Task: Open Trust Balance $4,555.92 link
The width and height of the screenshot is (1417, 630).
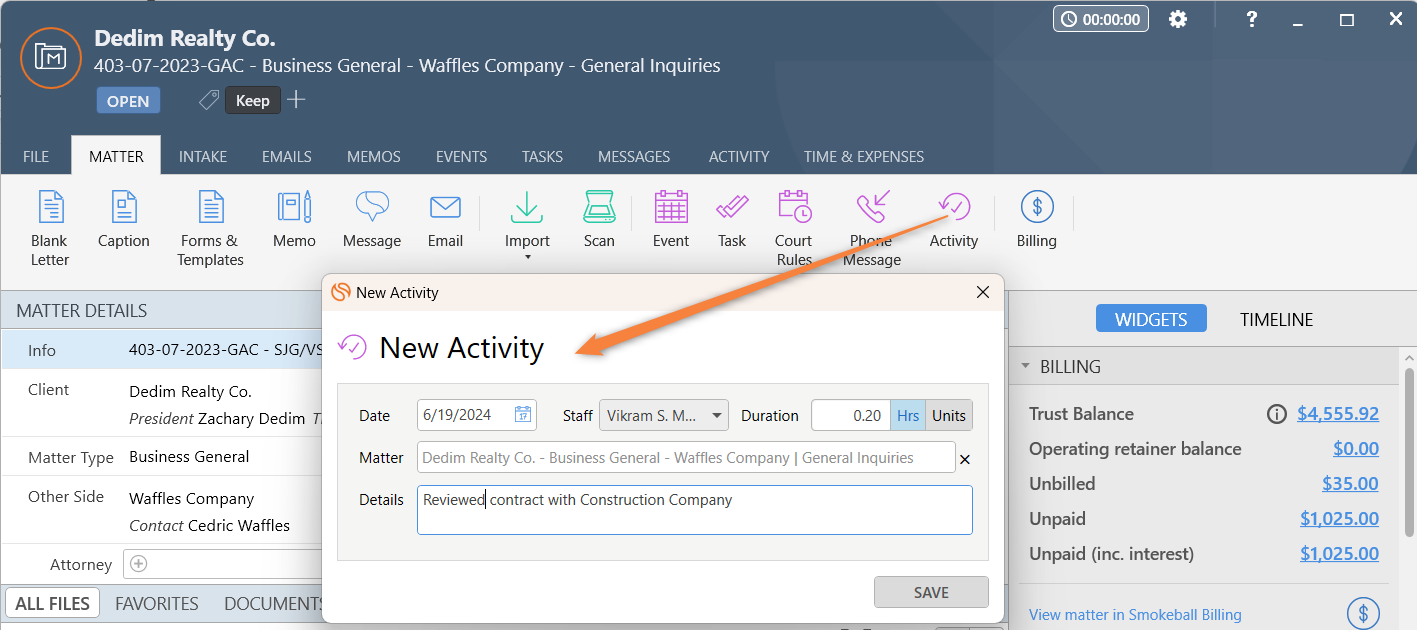Action: click(1338, 414)
